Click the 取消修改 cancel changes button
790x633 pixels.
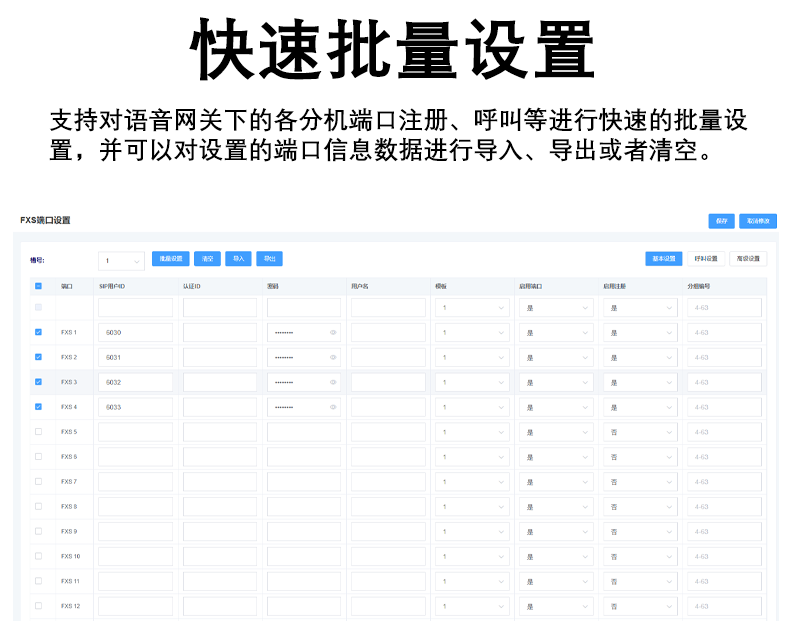coord(759,221)
